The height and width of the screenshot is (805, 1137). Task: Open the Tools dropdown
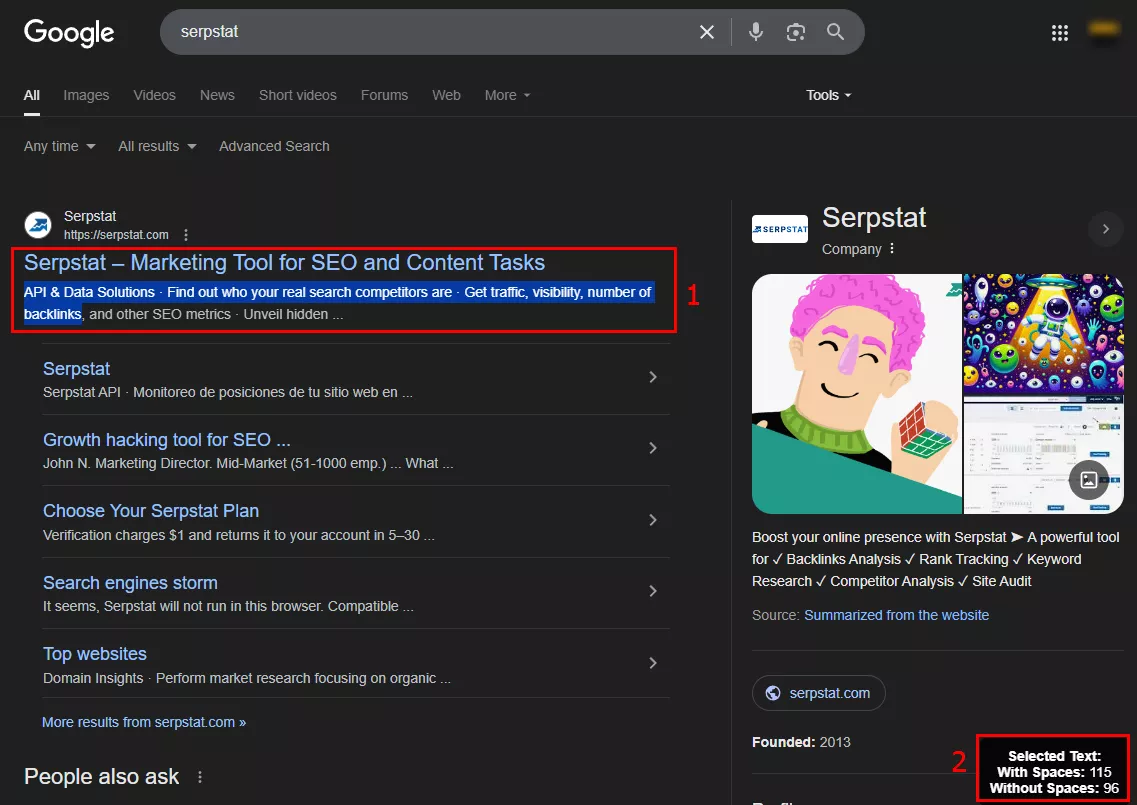[828, 95]
